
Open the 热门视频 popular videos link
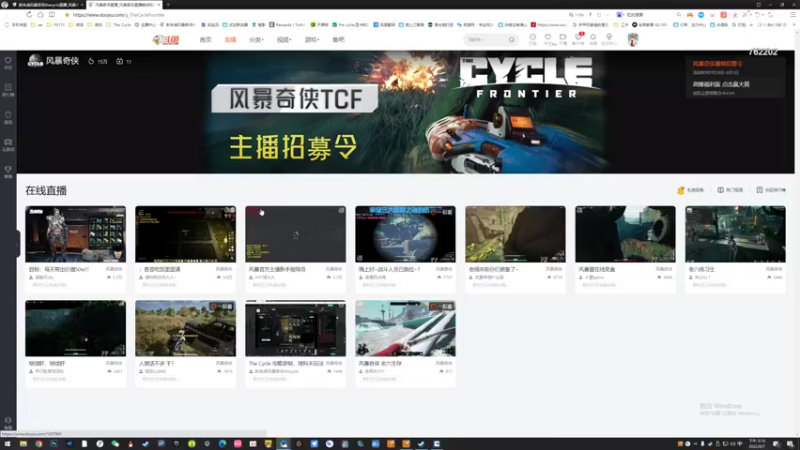pyautogui.click(x=730, y=190)
